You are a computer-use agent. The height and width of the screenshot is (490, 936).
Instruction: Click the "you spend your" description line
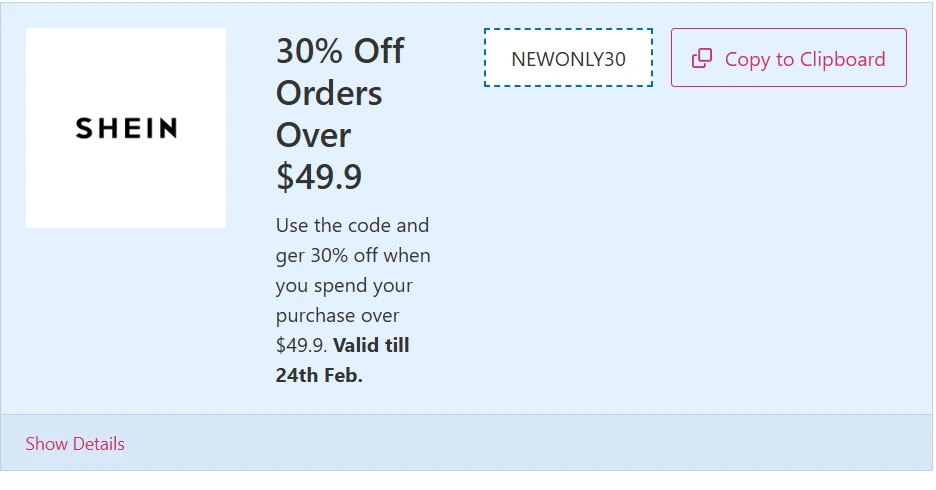point(344,285)
